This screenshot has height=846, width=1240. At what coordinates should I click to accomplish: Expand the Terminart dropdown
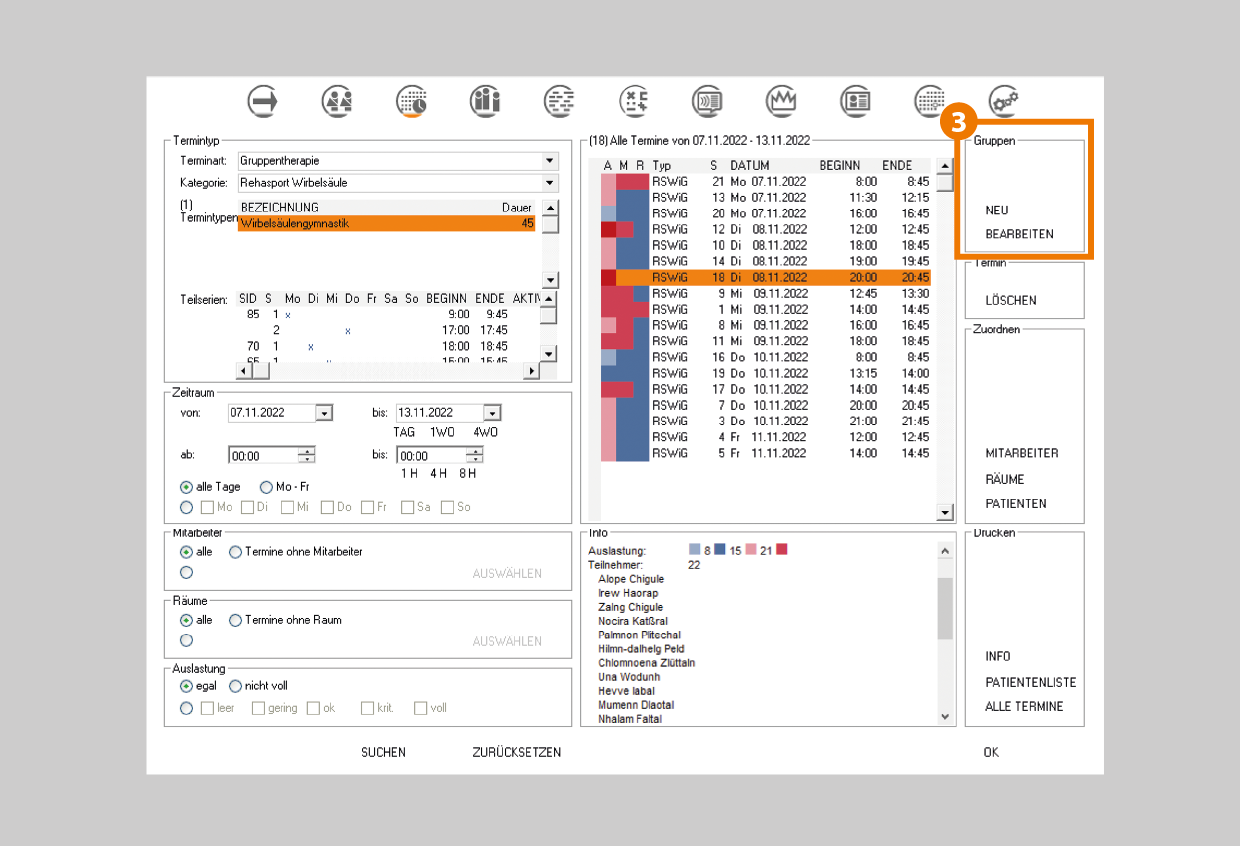pyautogui.click(x=549, y=161)
